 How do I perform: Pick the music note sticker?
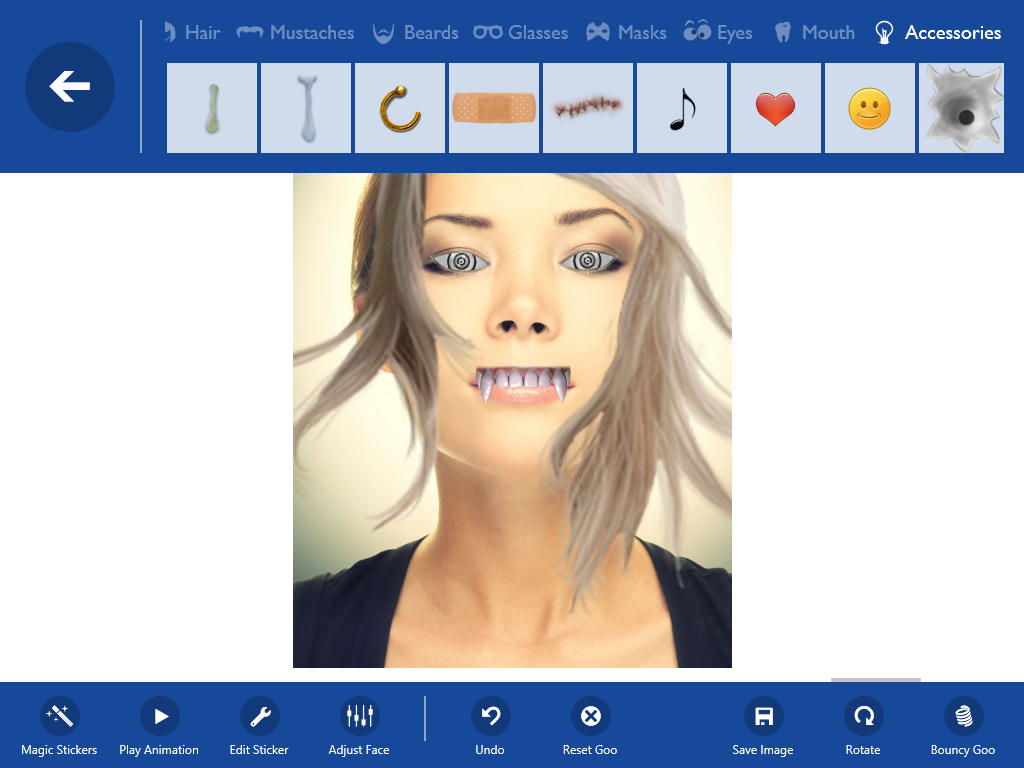click(681, 108)
